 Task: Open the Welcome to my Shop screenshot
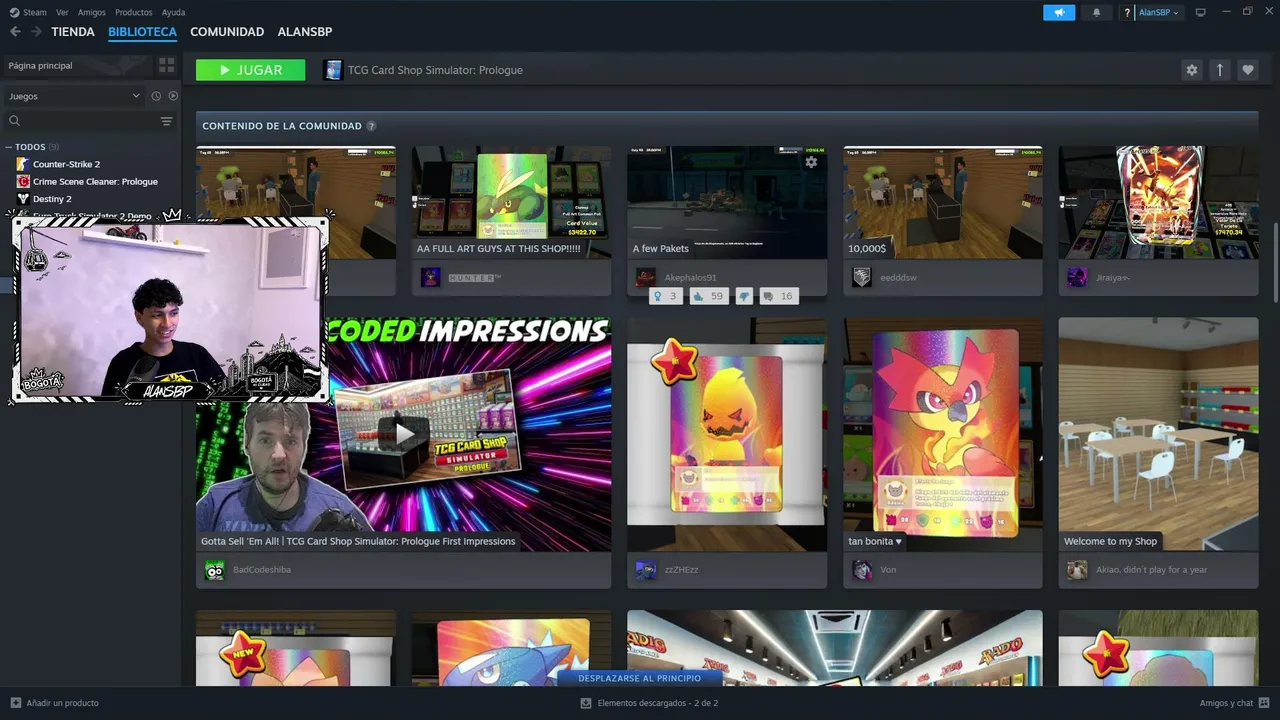tap(1159, 434)
